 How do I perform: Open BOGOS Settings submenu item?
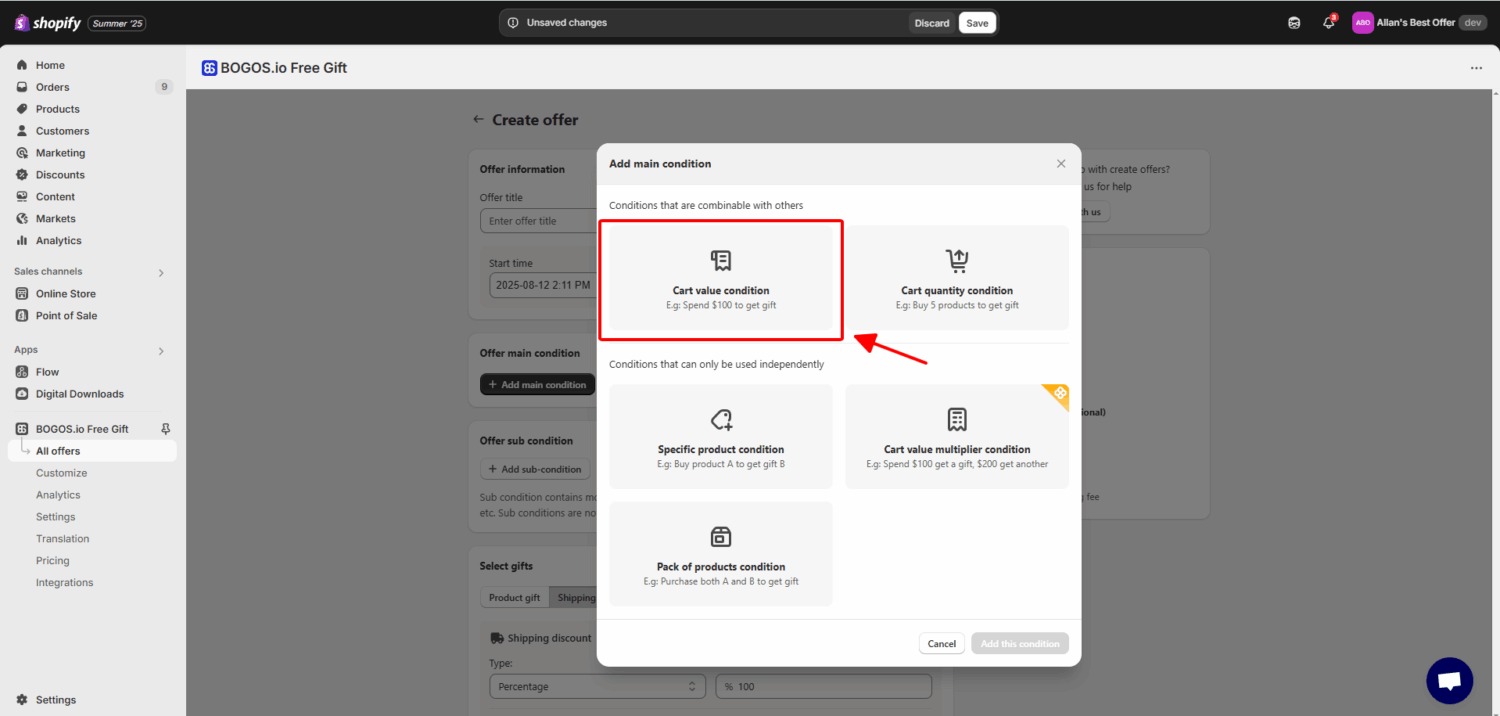pos(55,517)
